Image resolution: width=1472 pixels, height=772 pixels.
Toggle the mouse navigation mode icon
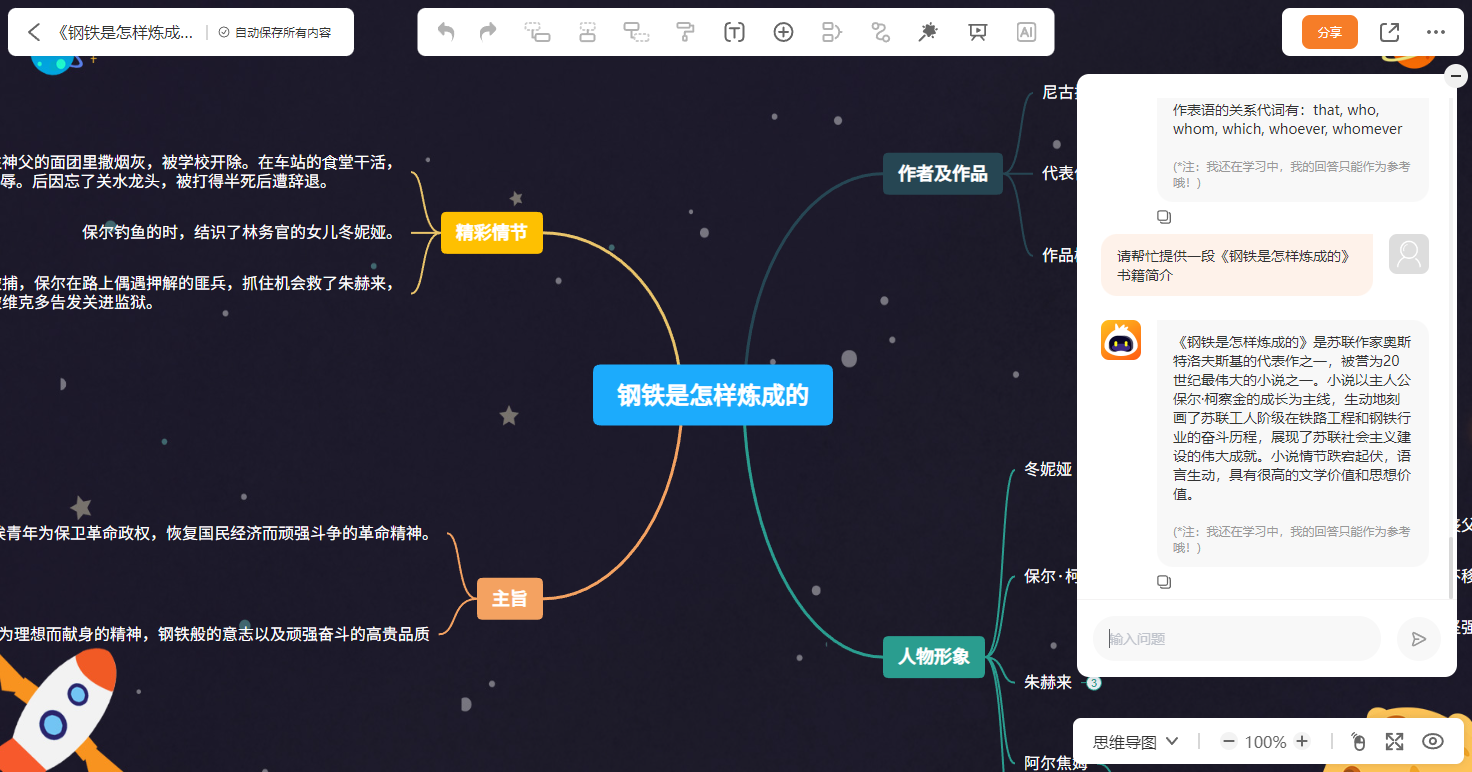point(1358,741)
